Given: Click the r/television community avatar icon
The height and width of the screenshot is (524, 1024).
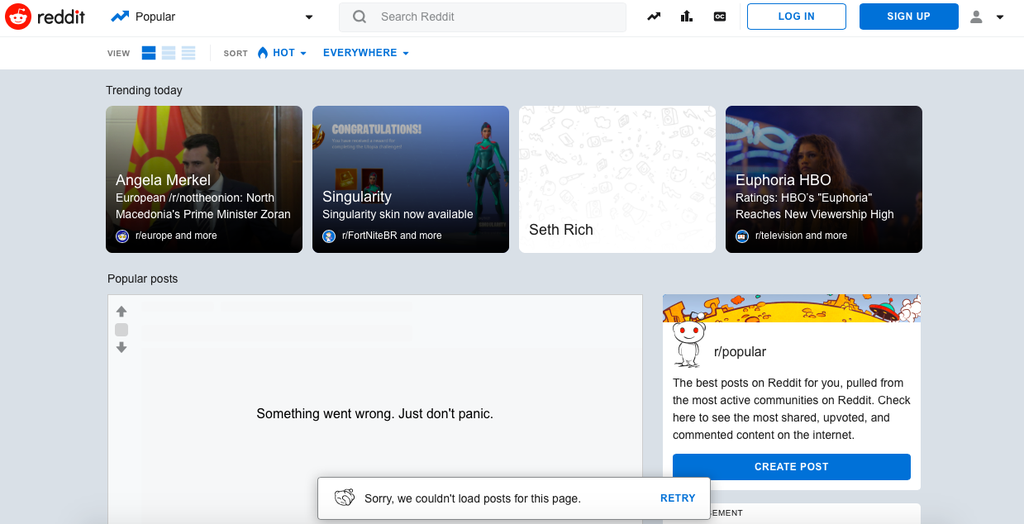Looking at the screenshot, I should click(742, 236).
